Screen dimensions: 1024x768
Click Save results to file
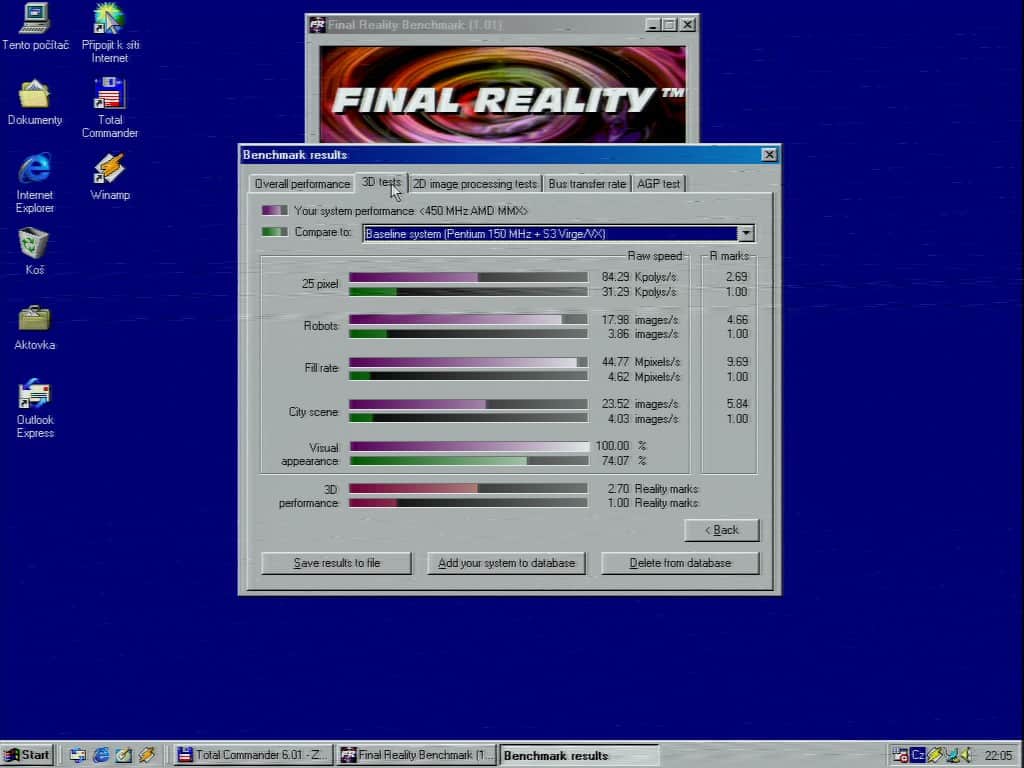[336, 563]
